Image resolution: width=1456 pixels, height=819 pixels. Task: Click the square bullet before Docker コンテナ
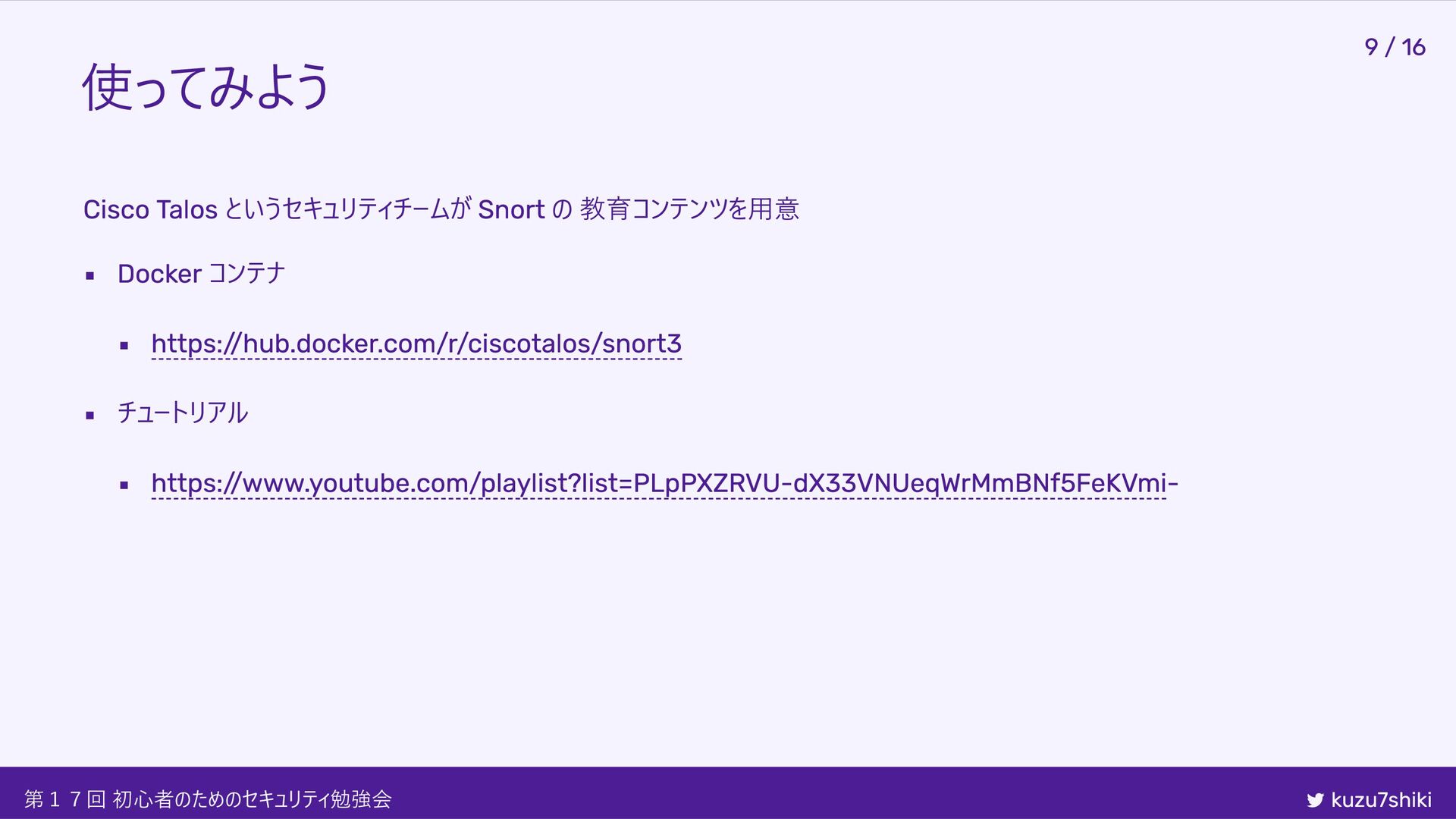(x=89, y=276)
